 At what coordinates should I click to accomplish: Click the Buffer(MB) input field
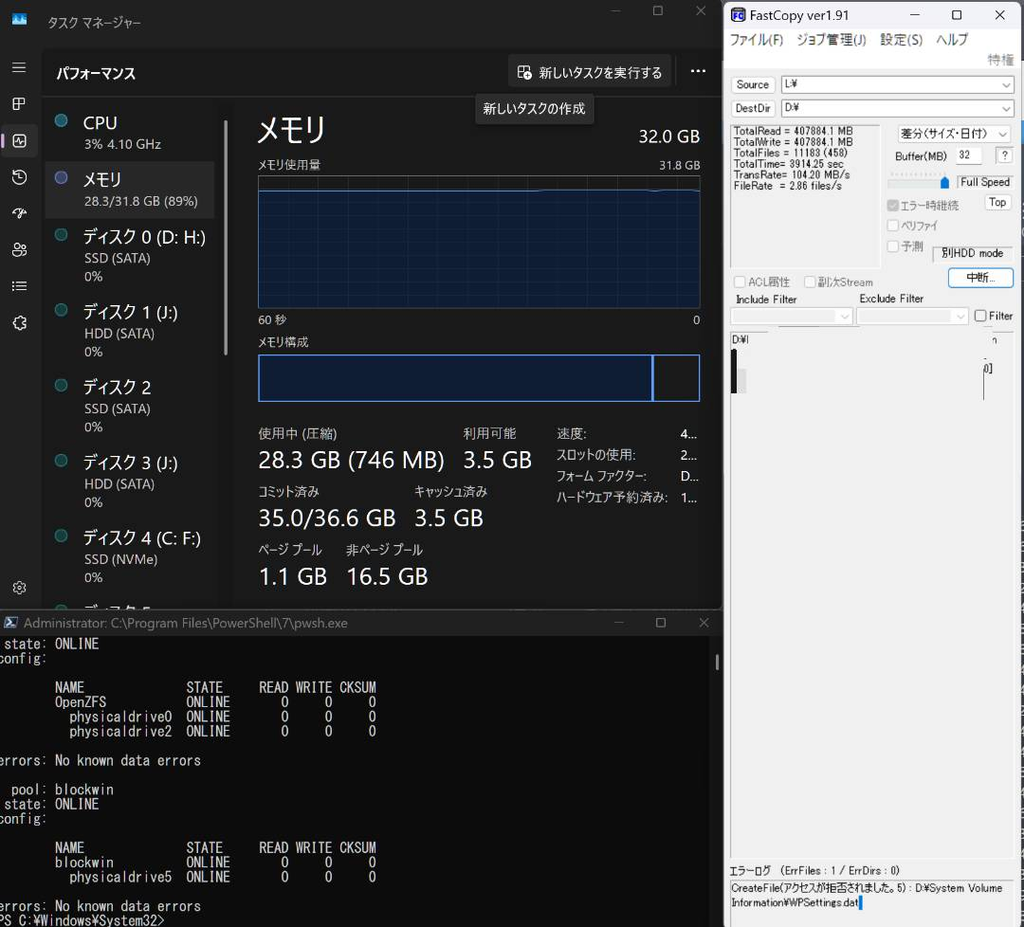tap(968, 155)
